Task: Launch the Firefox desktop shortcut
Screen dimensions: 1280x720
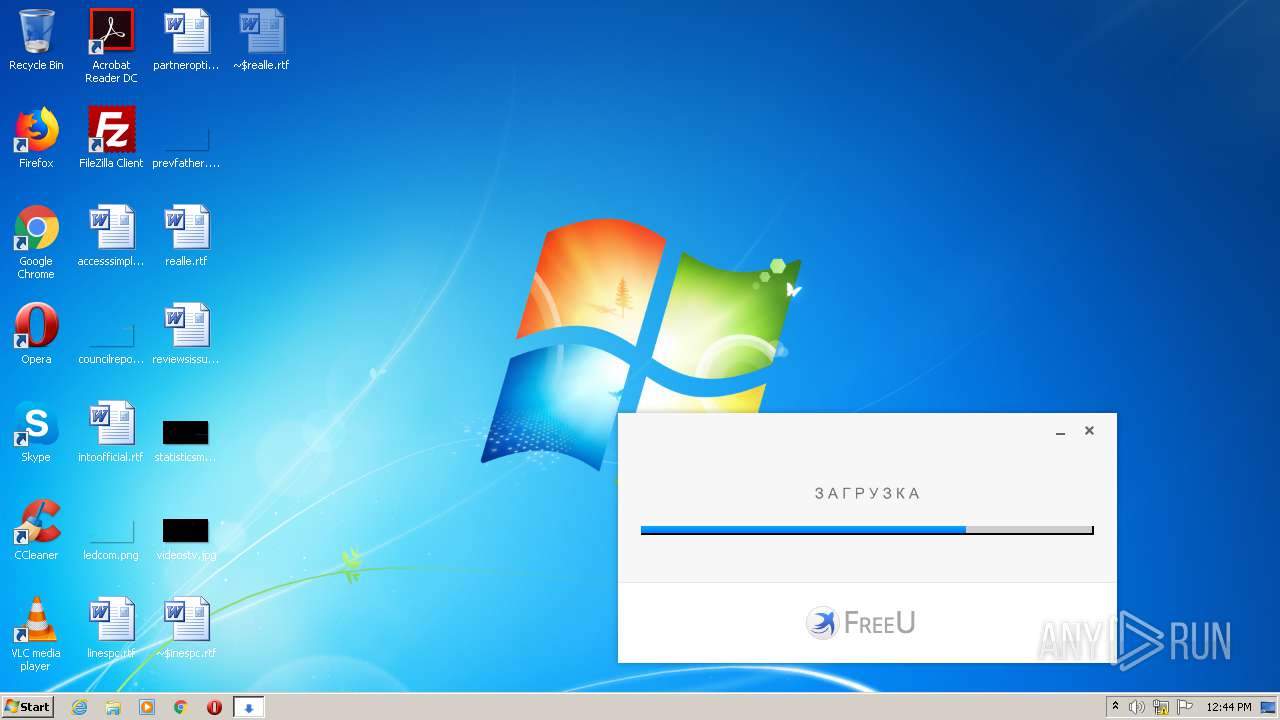Action: pos(36,138)
